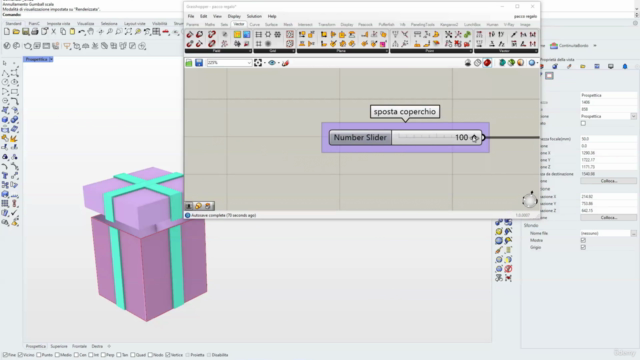Image resolution: width=640 pixels, height=360 pixels.
Task: Click the zoom extents icon in Grasshopper canvas toolbar
Action: click(258, 63)
